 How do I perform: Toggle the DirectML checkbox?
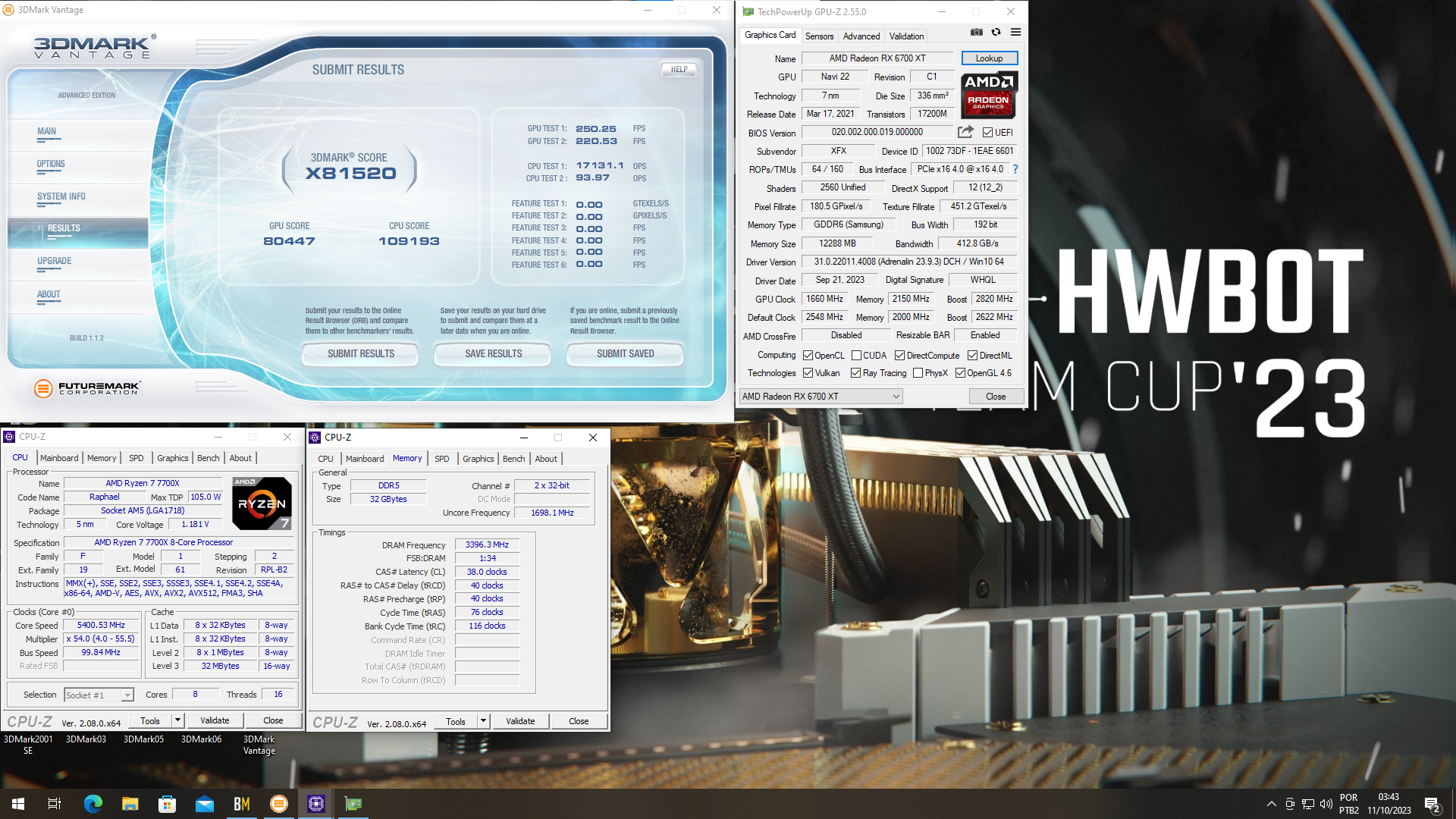pos(972,356)
